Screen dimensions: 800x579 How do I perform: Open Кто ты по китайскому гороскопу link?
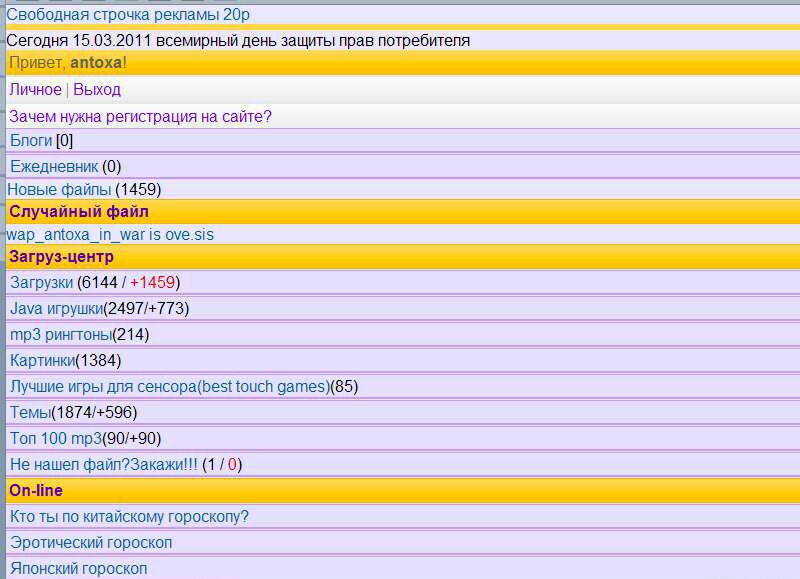pos(129,517)
